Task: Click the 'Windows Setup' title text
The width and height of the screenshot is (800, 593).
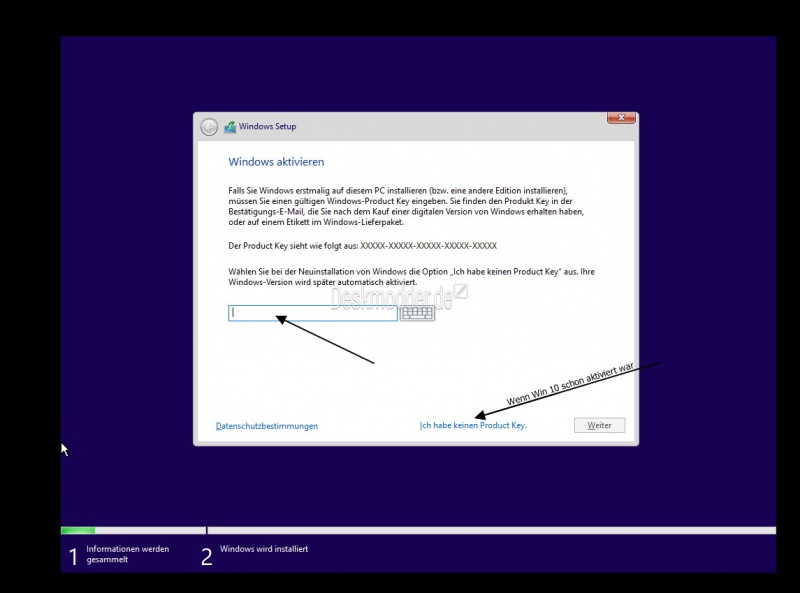Action: click(267, 127)
